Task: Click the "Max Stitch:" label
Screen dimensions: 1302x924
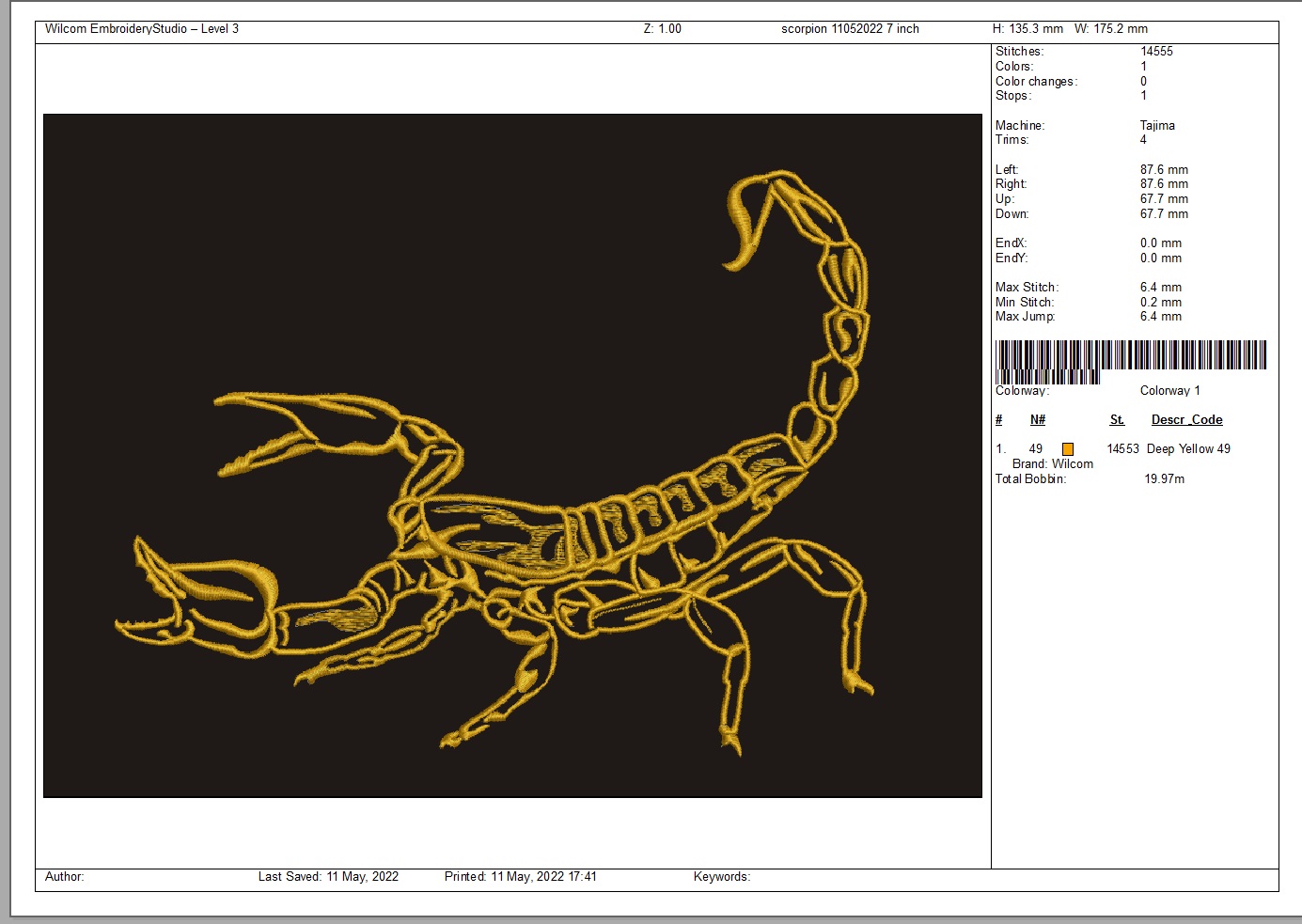Action: pyautogui.click(x=1027, y=288)
